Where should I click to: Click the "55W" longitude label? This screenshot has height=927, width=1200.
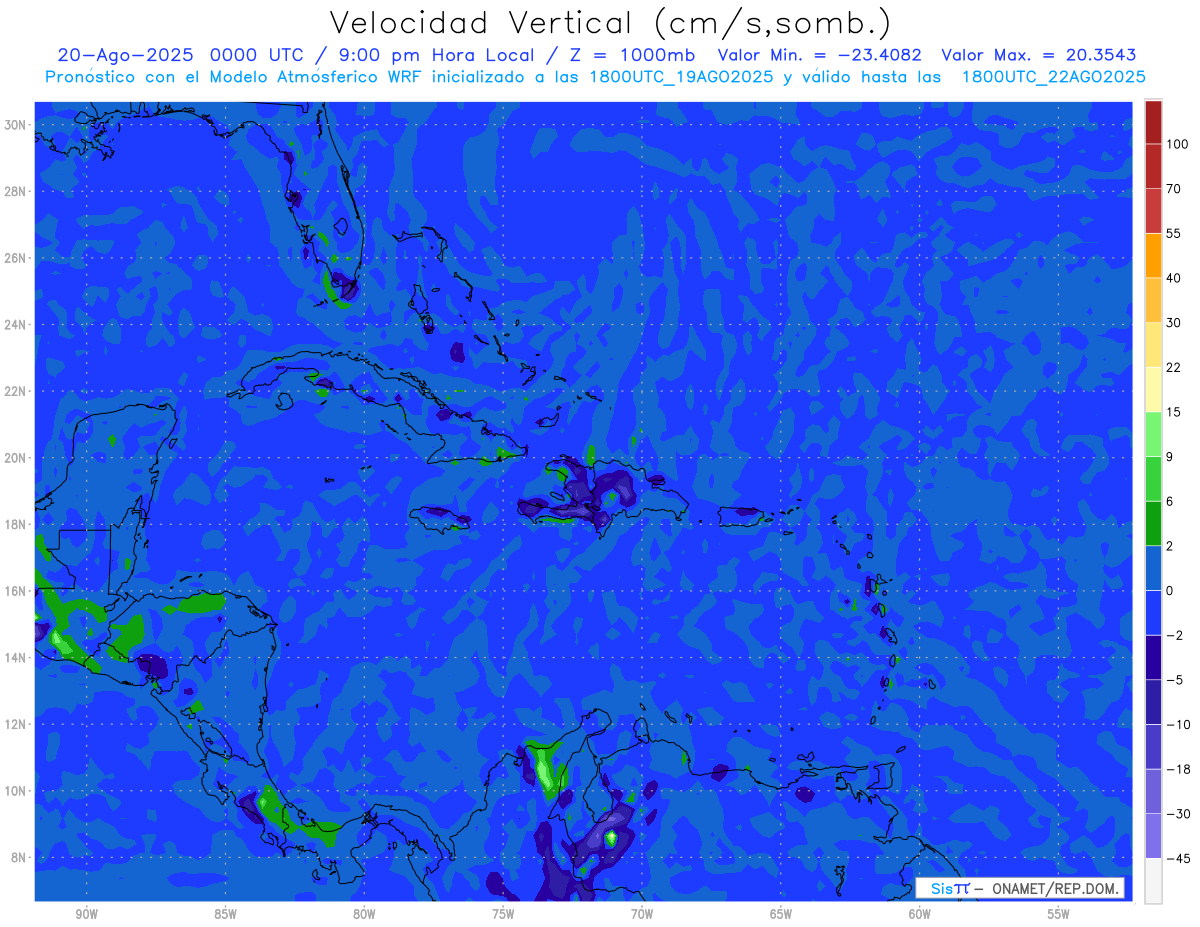(1058, 914)
